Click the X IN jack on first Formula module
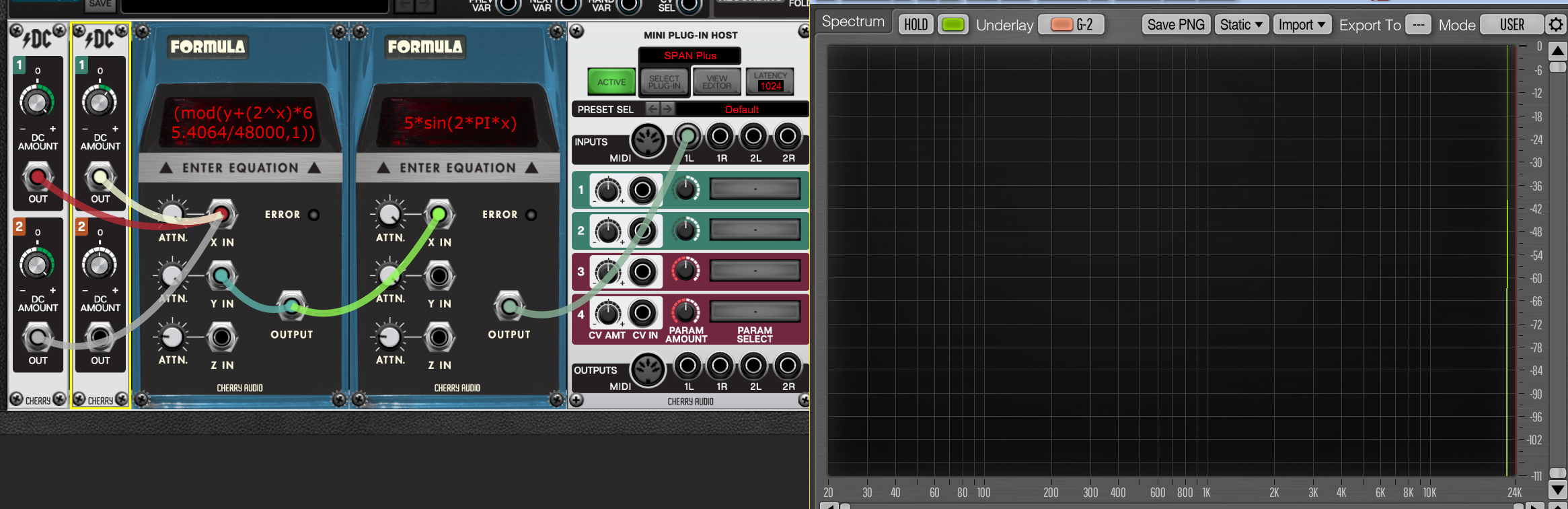Image resolution: width=1568 pixels, height=509 pixels. 222,215
